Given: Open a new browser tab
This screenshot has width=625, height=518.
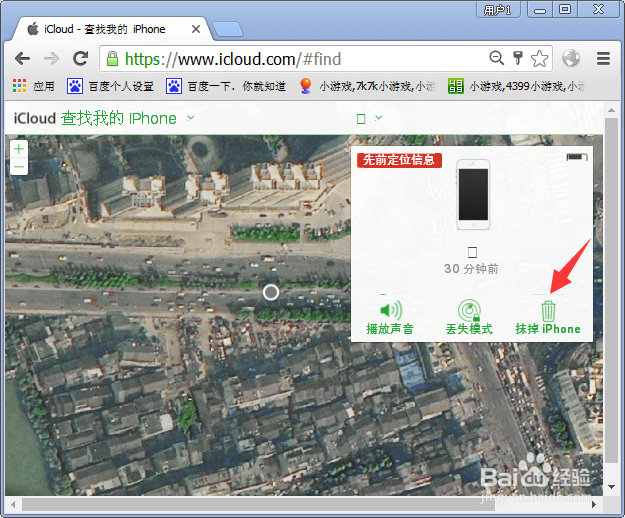Looking at the screenshot, I should pos(228,29).
